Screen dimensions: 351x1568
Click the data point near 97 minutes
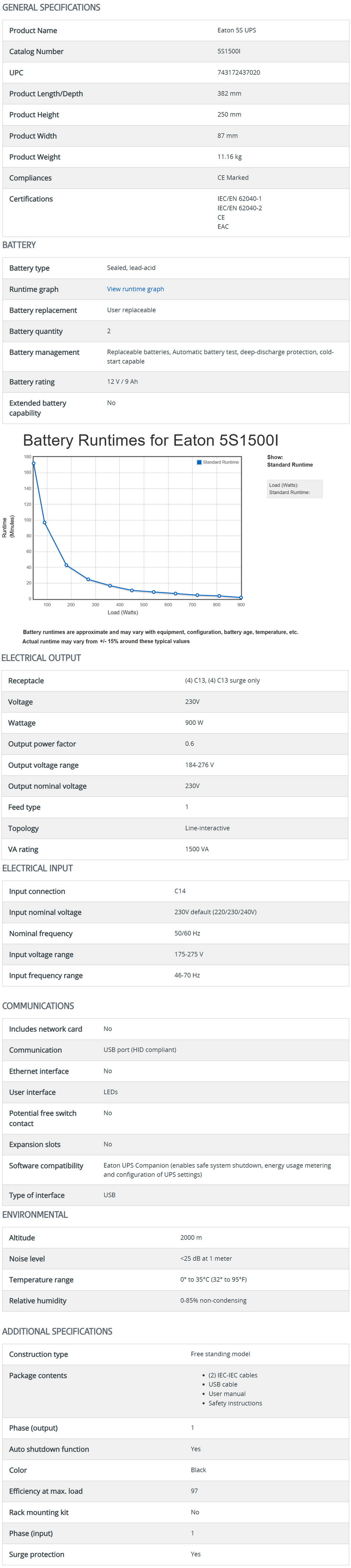click(44, 523)
